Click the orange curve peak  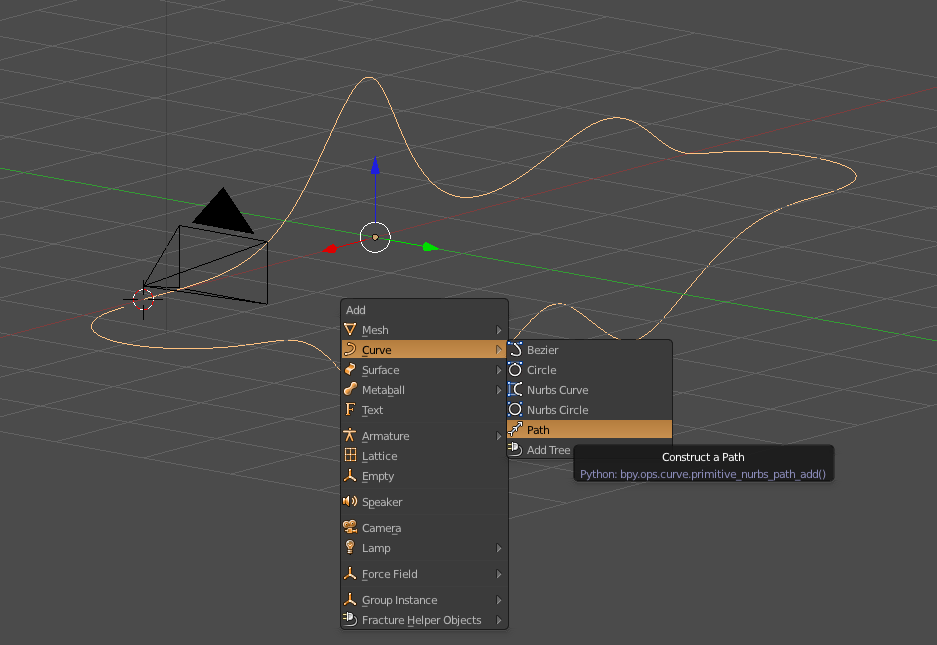click(369, 78)
